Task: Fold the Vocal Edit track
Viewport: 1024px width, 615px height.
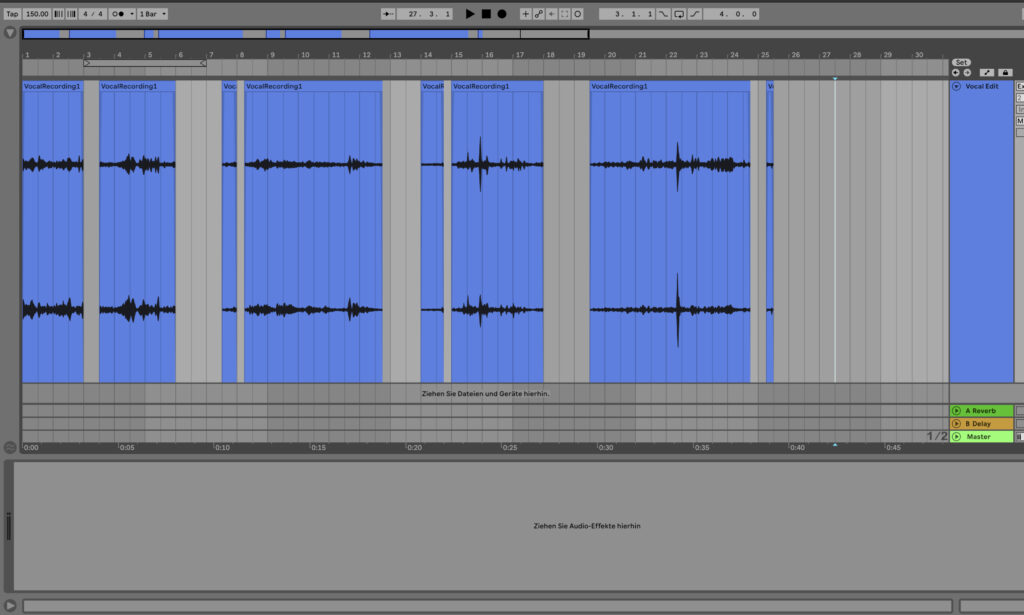Action: point(956,86)
